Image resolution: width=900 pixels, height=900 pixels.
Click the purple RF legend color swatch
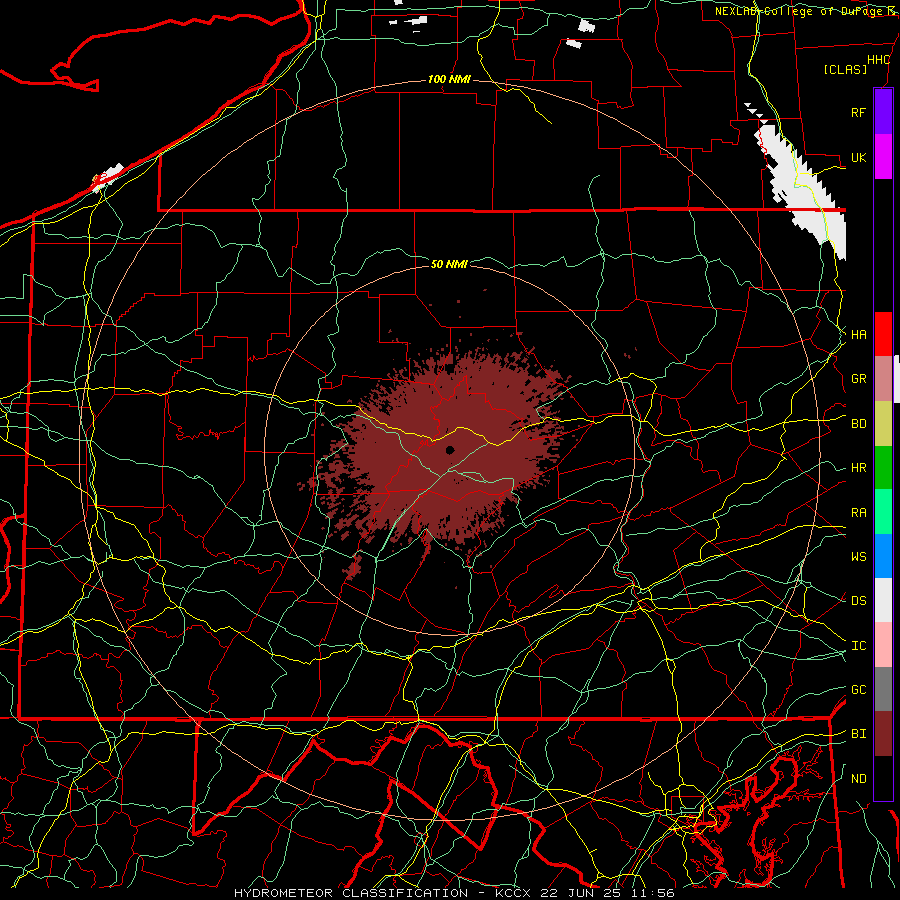(883, 112)
